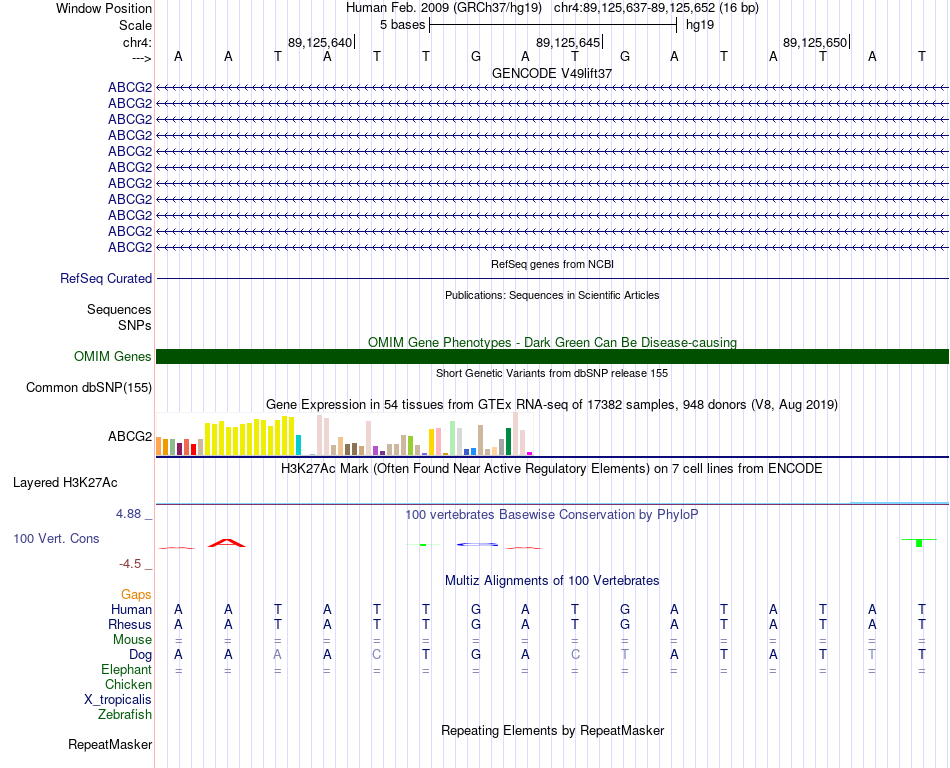Viewport: 950px width, 768px height.
Task: Click the magenta bar ending the GTEx chart
Action: (x=529, y=453)
